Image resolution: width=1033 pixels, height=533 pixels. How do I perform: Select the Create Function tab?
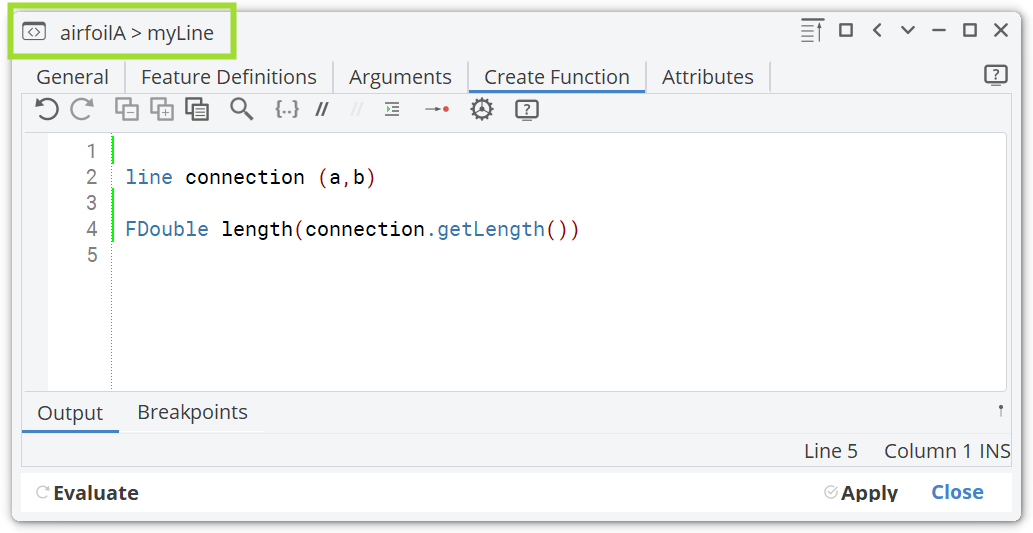(x=557, y=77)
